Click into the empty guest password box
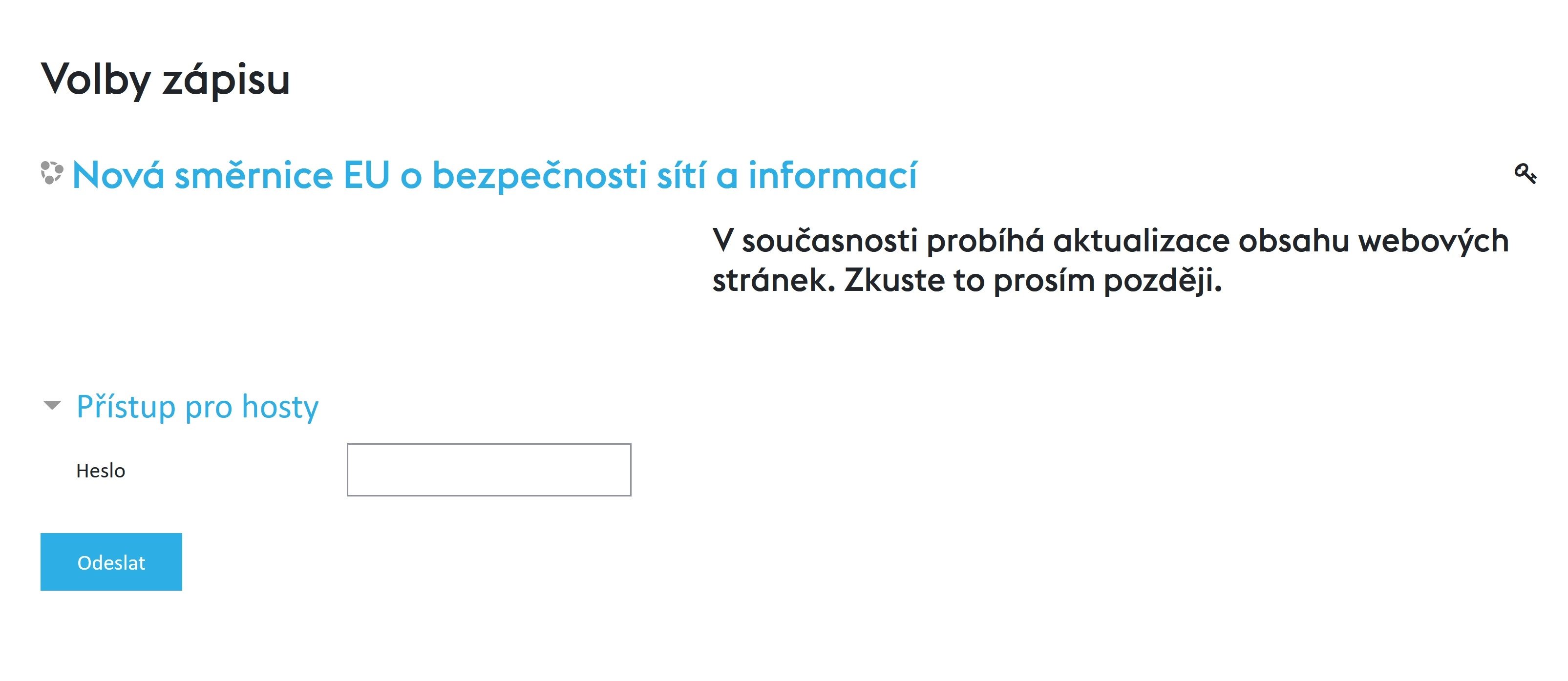This screenshot has height=681, width=1568. coord(489,470)
